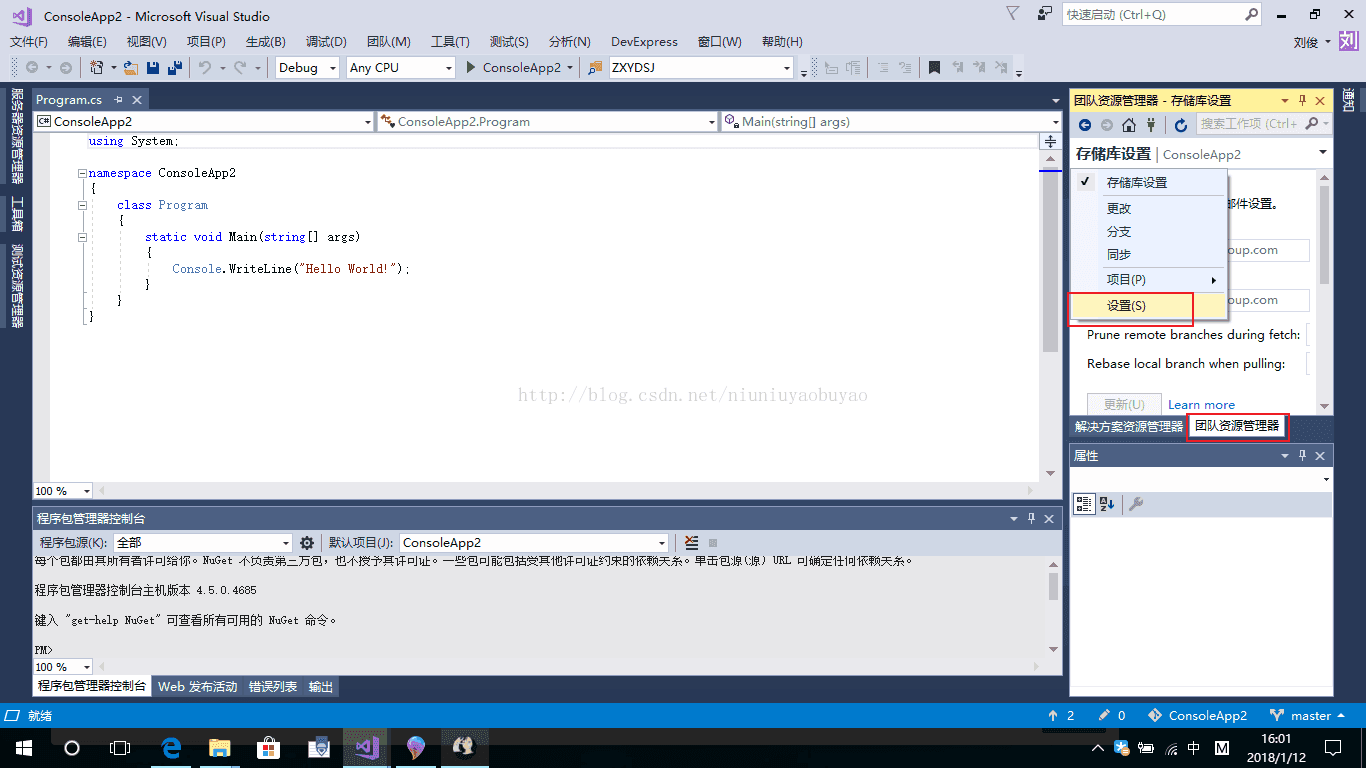Viewport: 1366px width, 768px height.
Task: Select 设置(S) in the dropdown menu
Action: (x=1126, y=306)
